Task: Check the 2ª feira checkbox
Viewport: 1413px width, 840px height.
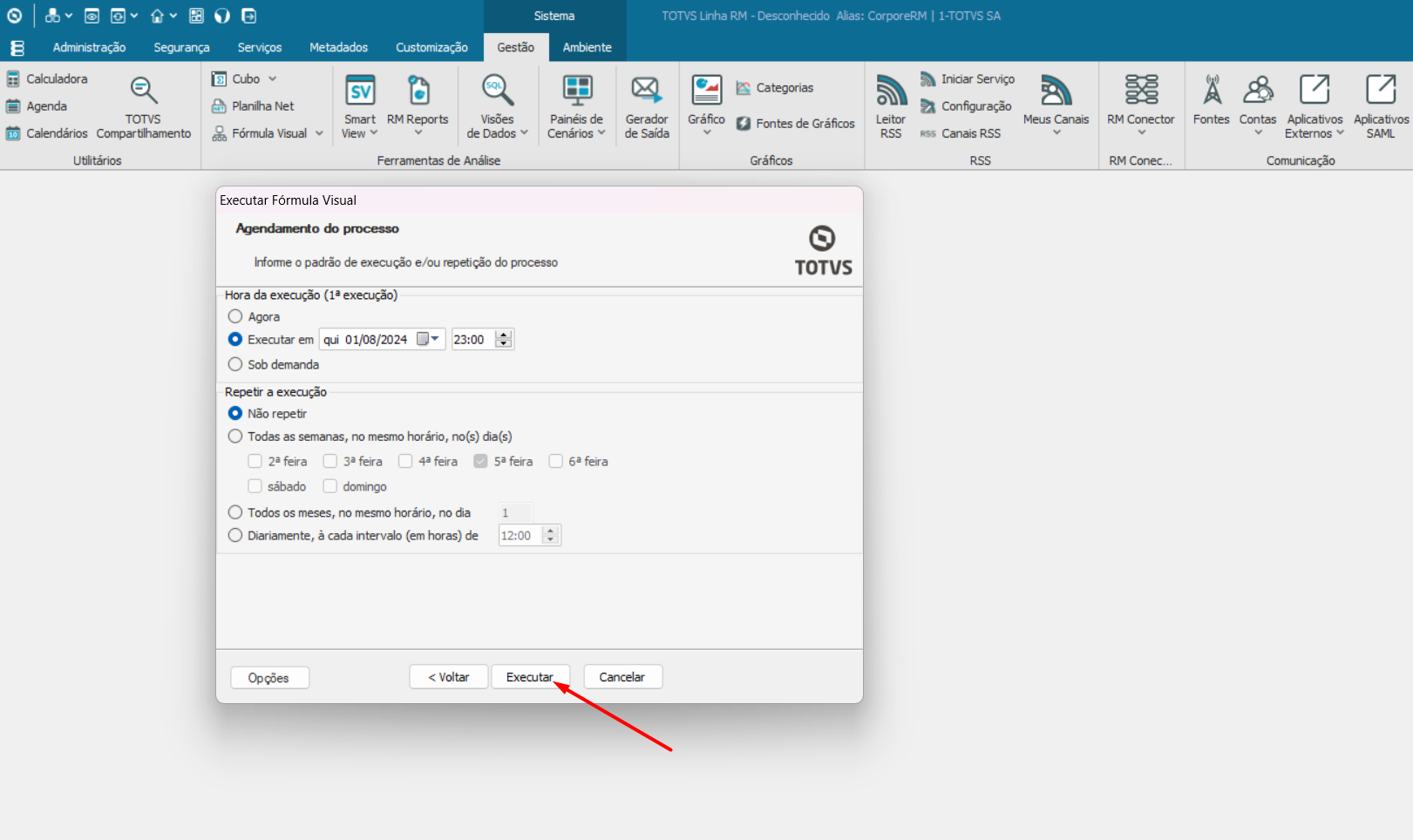Action: click(x=255, y=461)
